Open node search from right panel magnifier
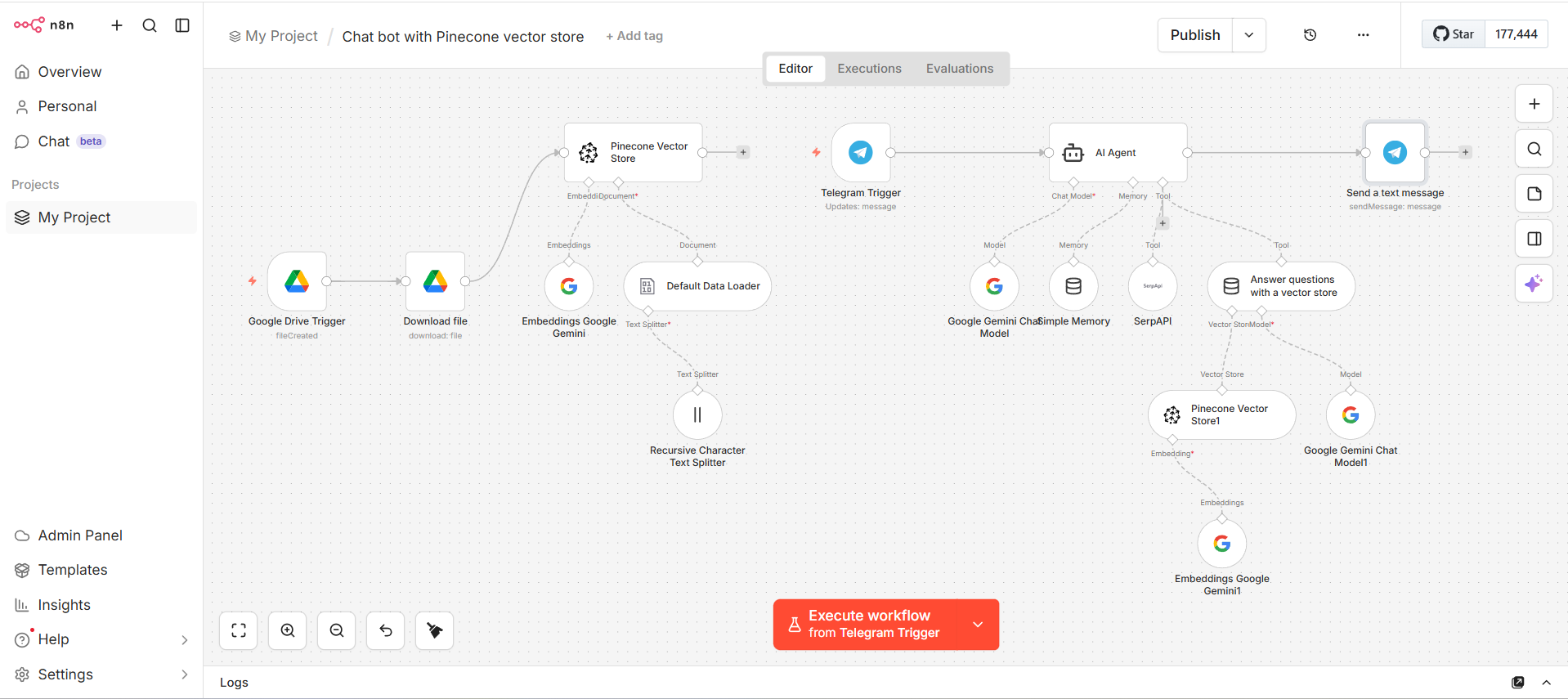 (x=1534, y=149)
